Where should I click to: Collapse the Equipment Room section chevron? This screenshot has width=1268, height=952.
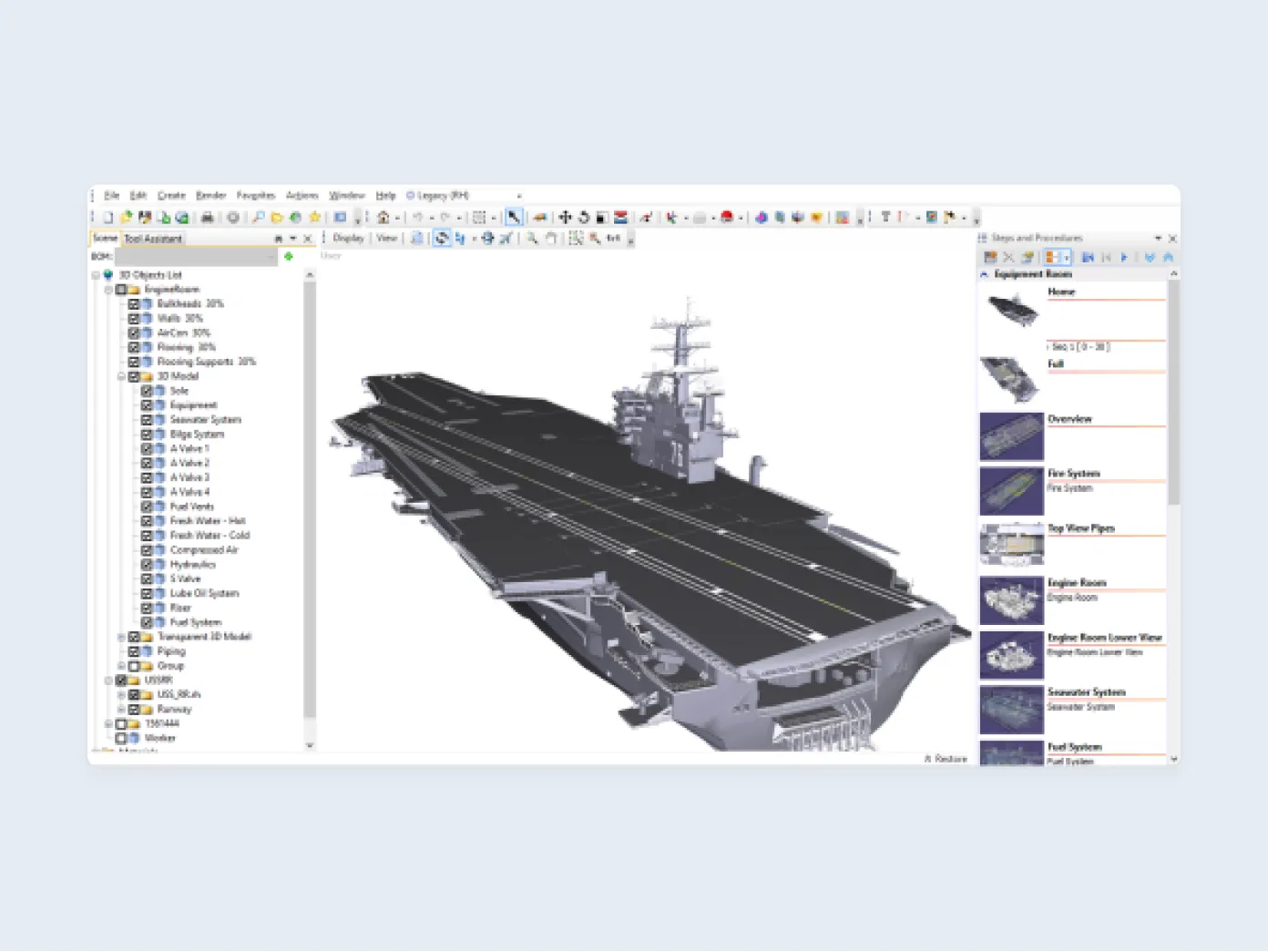click(984, 274)
